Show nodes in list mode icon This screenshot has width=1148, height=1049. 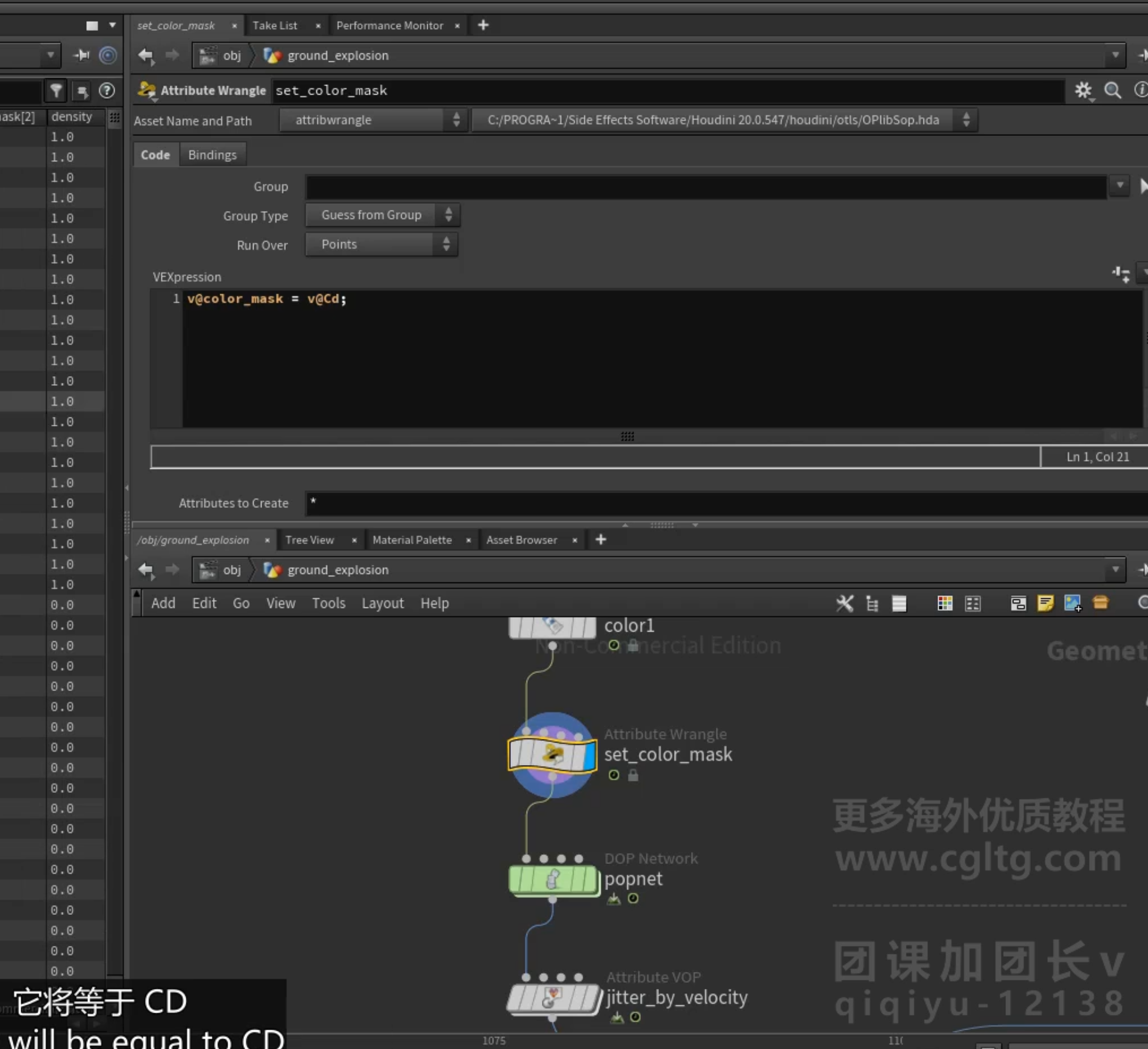(x=899, y=603)
